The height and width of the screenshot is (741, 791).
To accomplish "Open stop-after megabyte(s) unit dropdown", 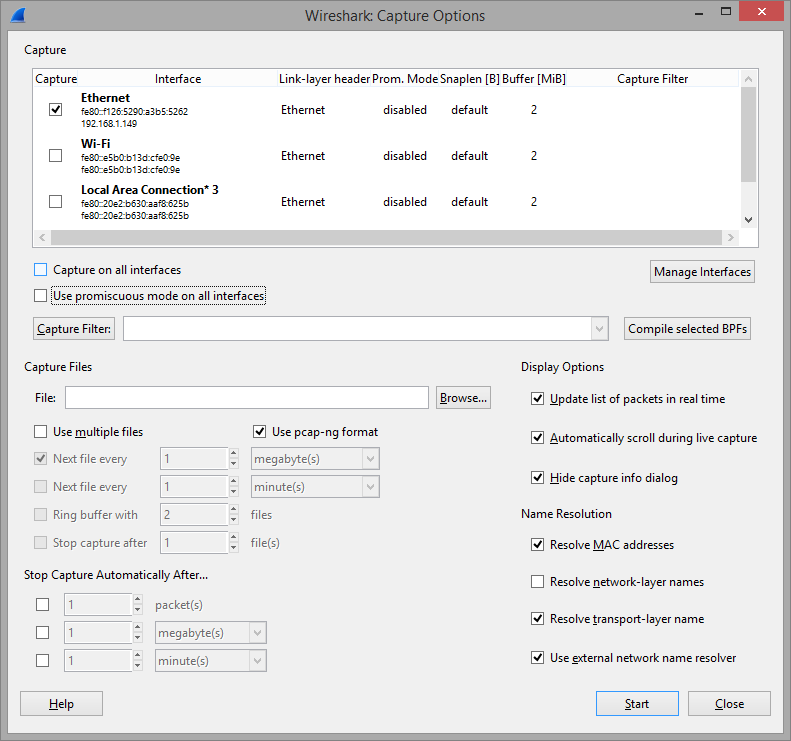I will [257, 633].
